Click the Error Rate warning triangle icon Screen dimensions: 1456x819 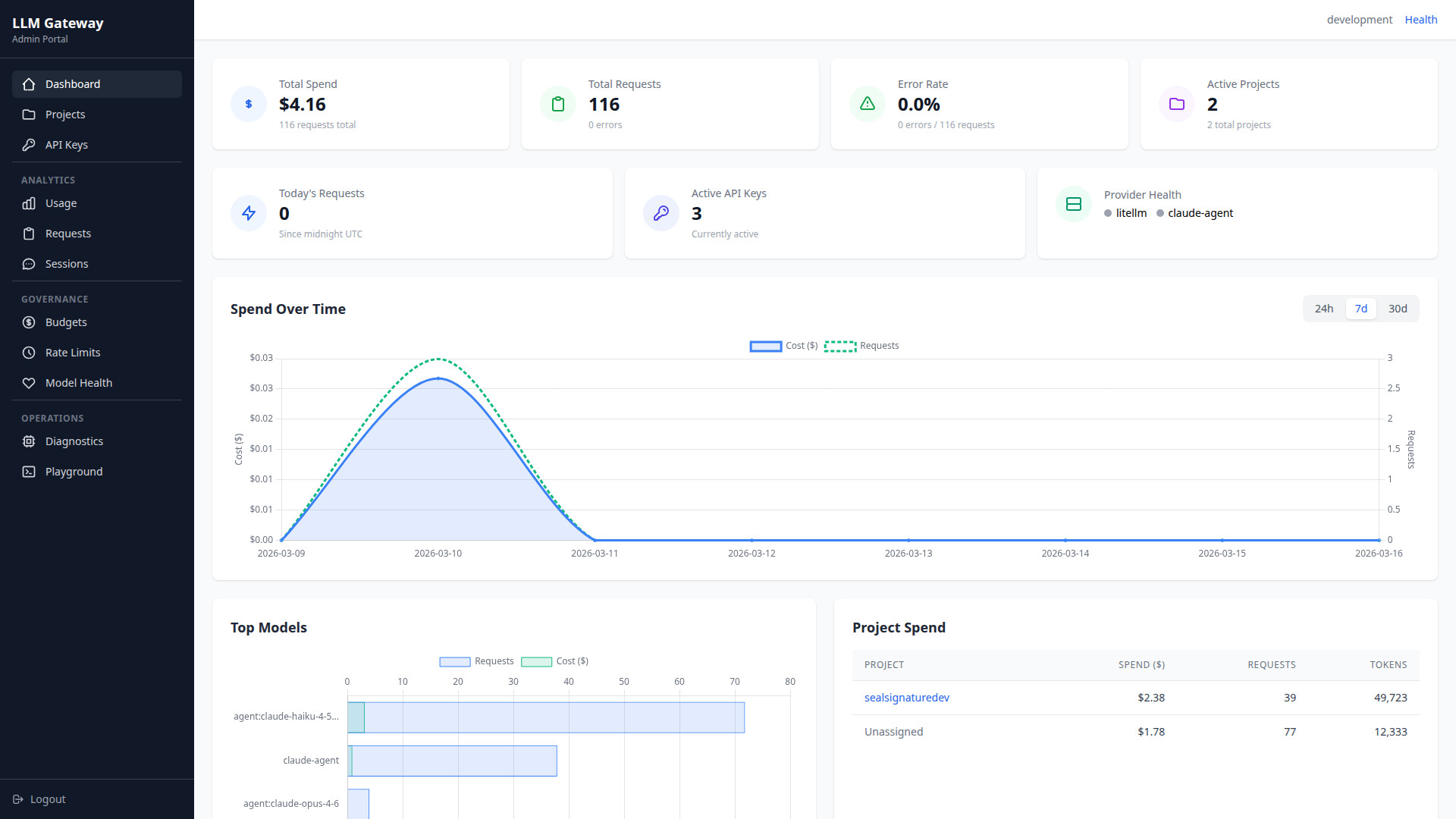click(867, 104)
